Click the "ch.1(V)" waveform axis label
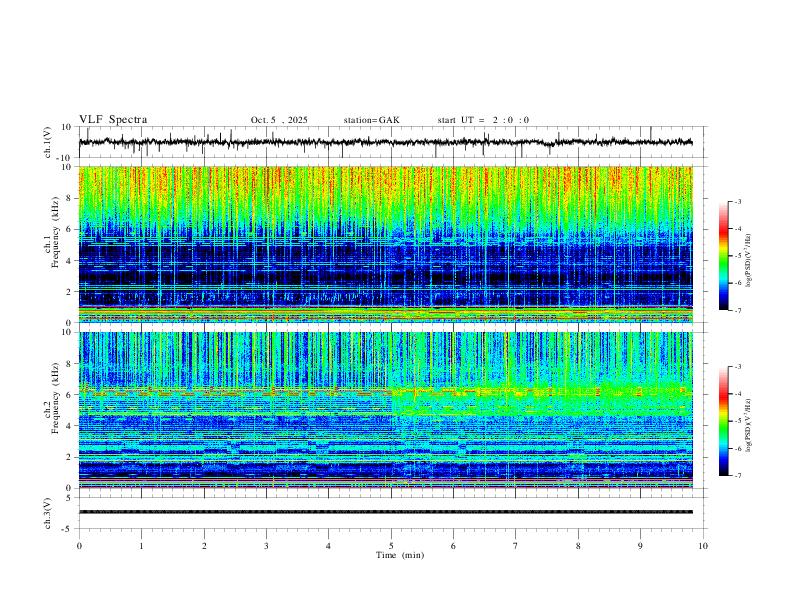Screen dimensions: 792x612 (x=48, y=142)
